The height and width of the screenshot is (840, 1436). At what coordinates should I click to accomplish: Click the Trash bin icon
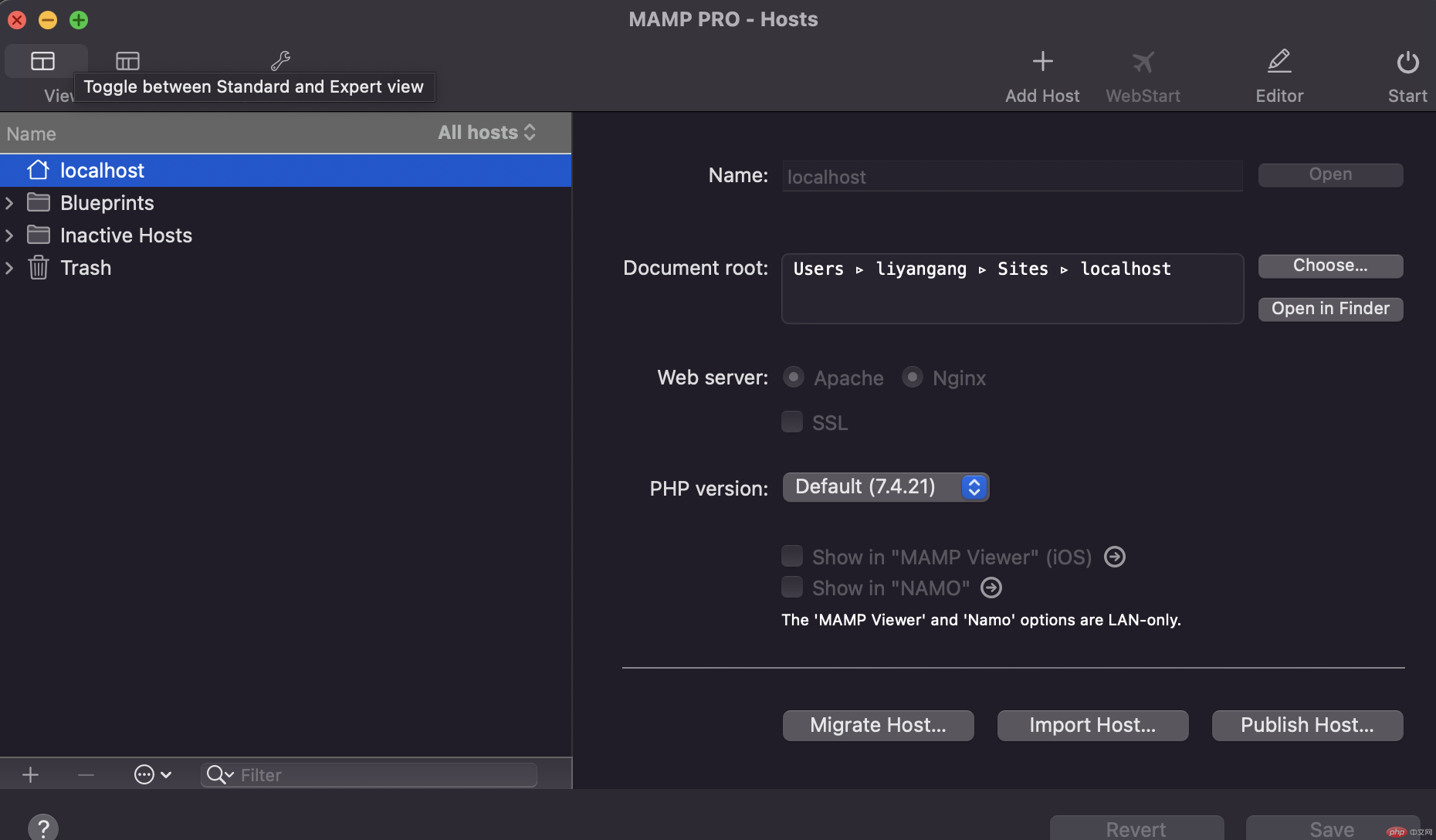click(38, 267)
